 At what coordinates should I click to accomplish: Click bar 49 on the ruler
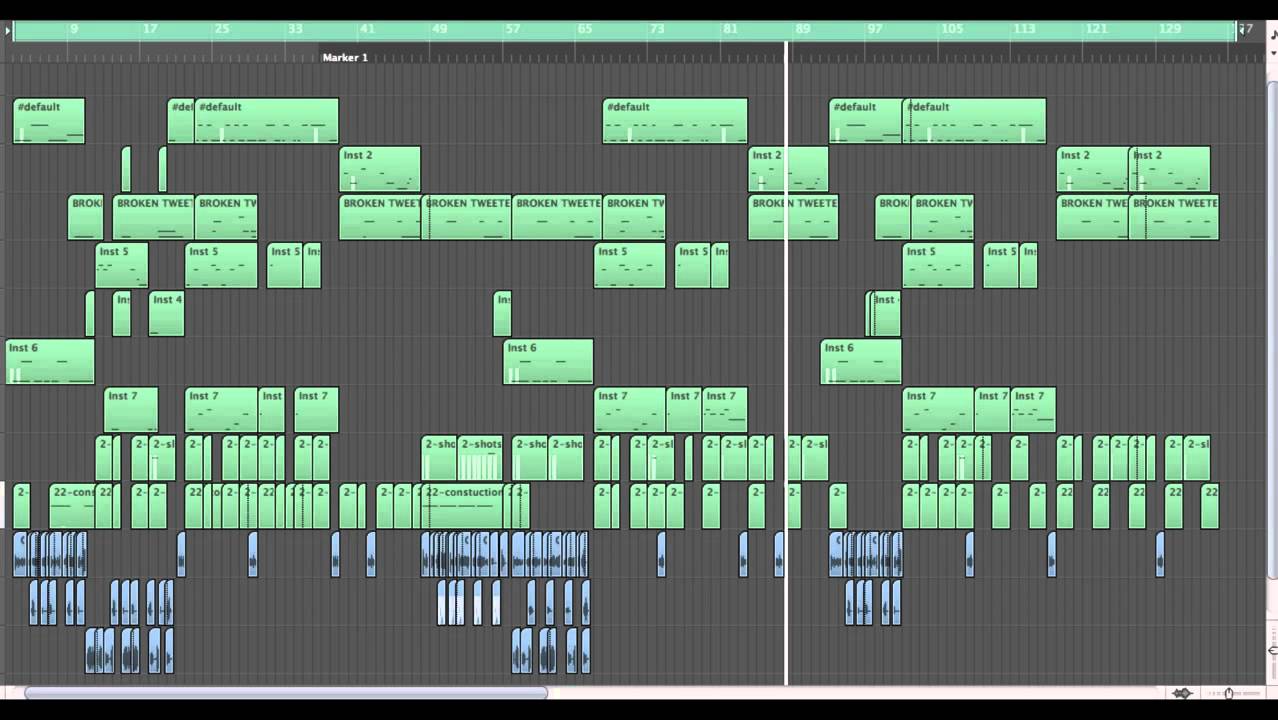click(x=439, y=29)
